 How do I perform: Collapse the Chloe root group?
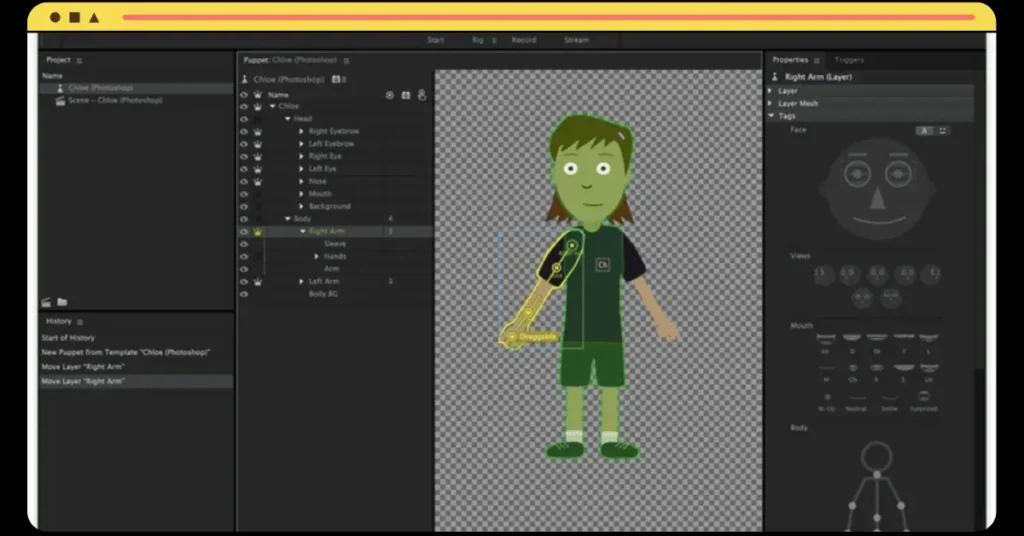pos(272,106)
